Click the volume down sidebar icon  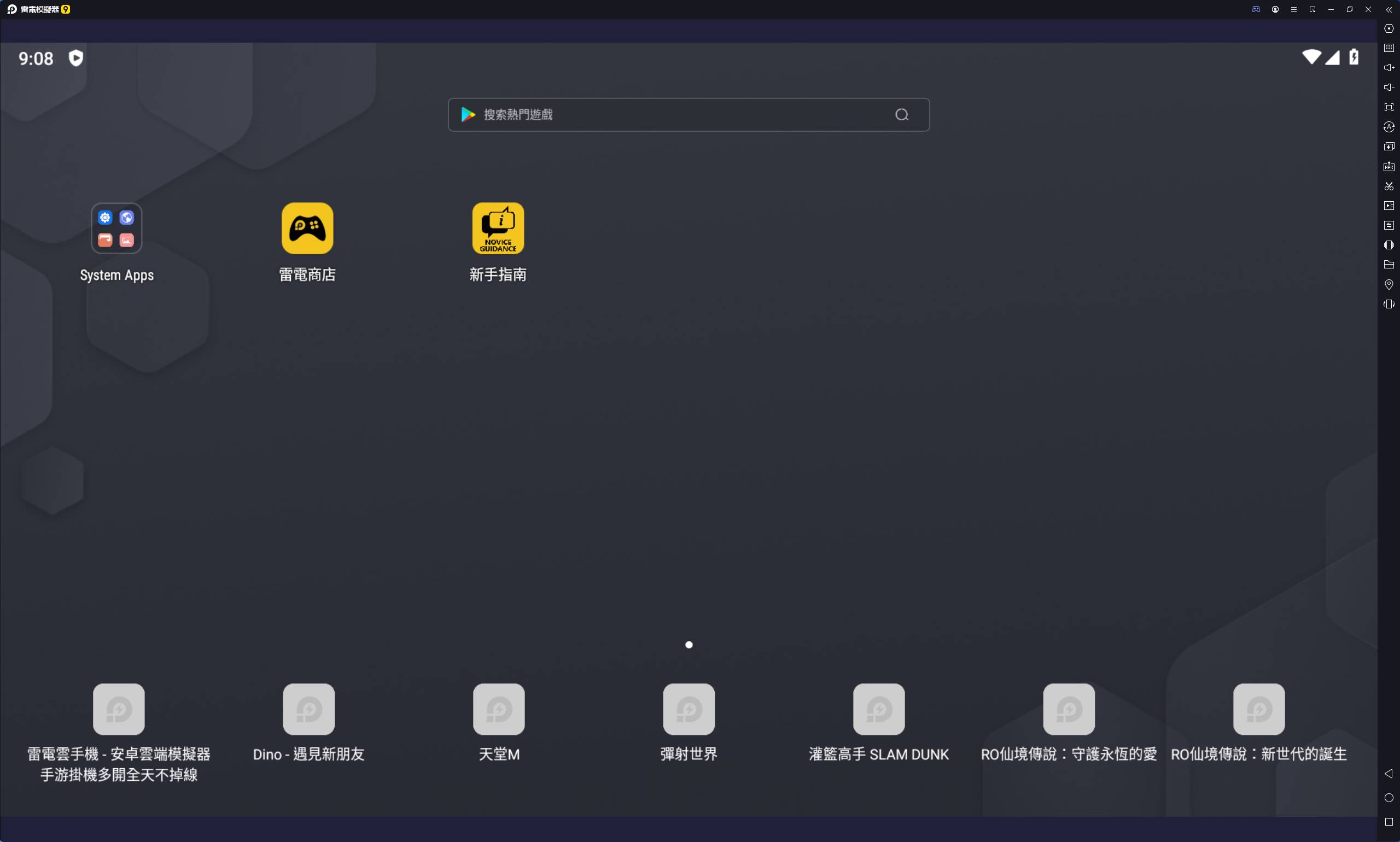click(x=1389, y=87)
